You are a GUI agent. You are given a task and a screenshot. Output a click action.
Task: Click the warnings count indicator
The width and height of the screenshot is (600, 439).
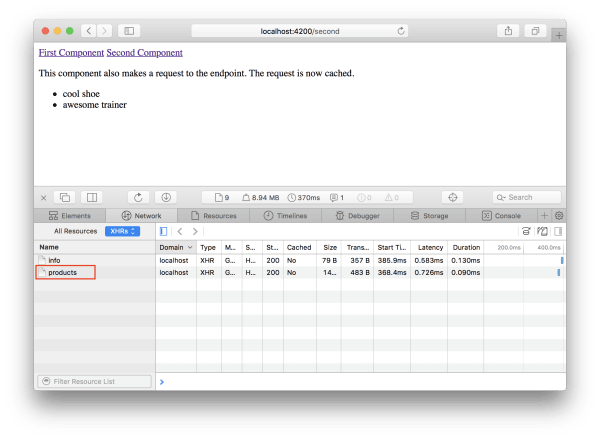392,197
